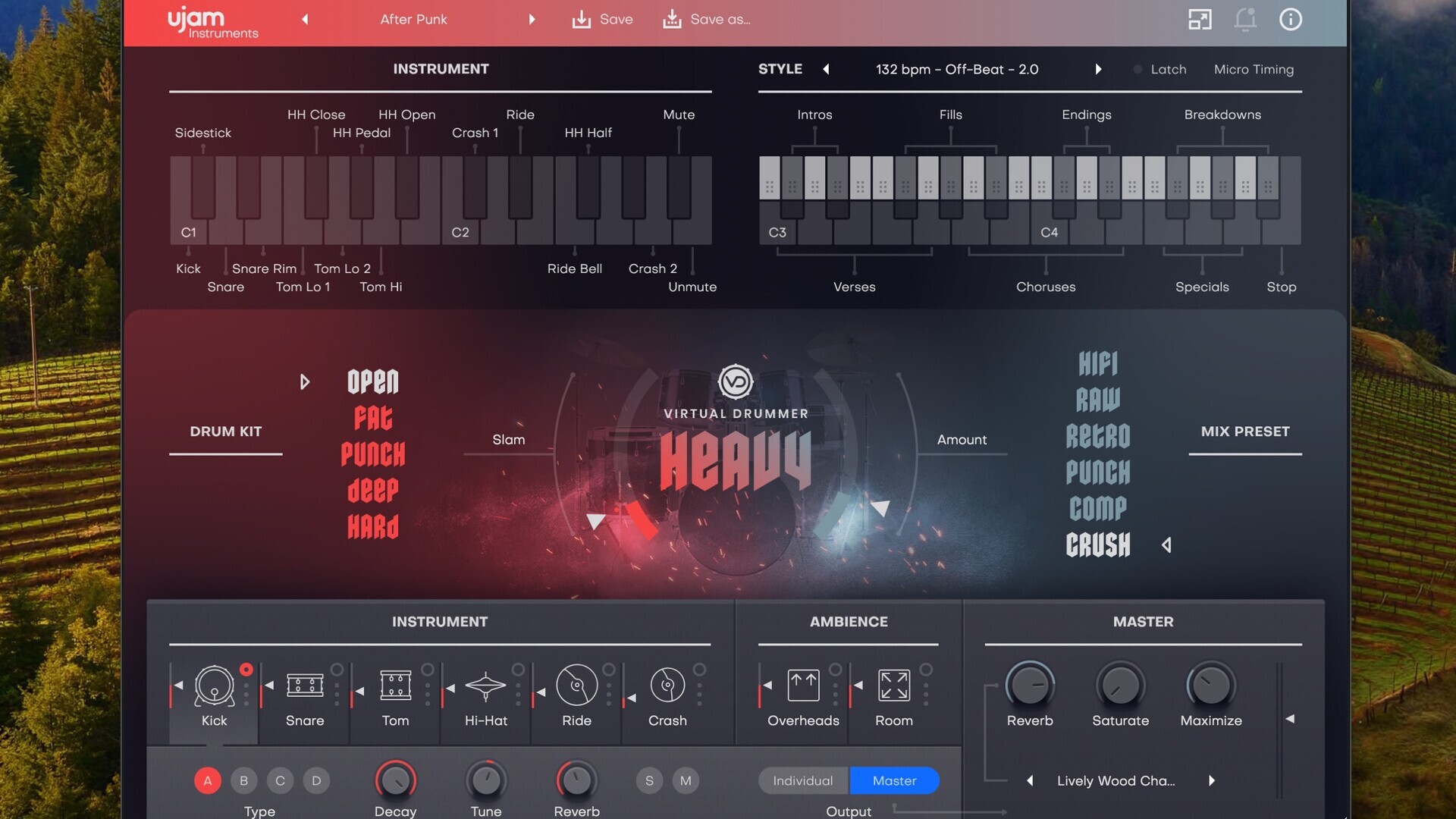1456x819 pixels.
Task: Choose the Open drum kit
Action: [x=372, y=381]
